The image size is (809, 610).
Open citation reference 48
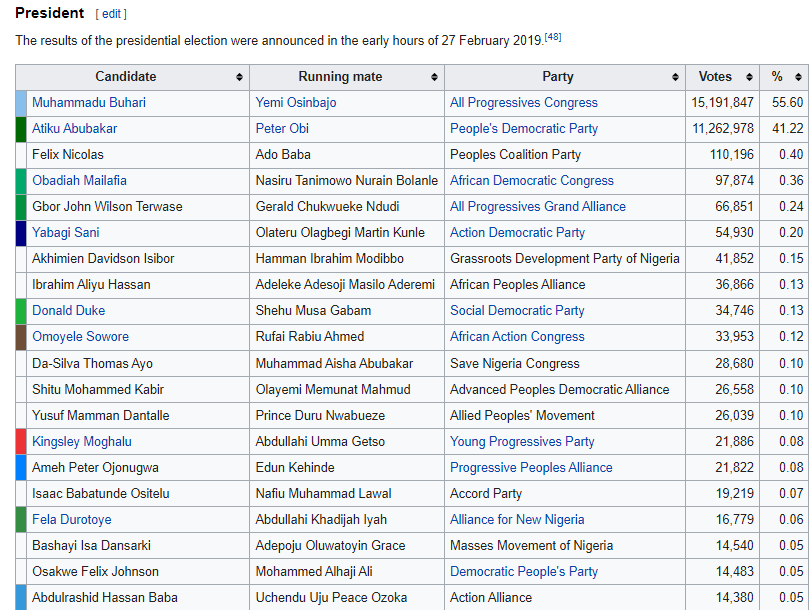coord(553,37)
